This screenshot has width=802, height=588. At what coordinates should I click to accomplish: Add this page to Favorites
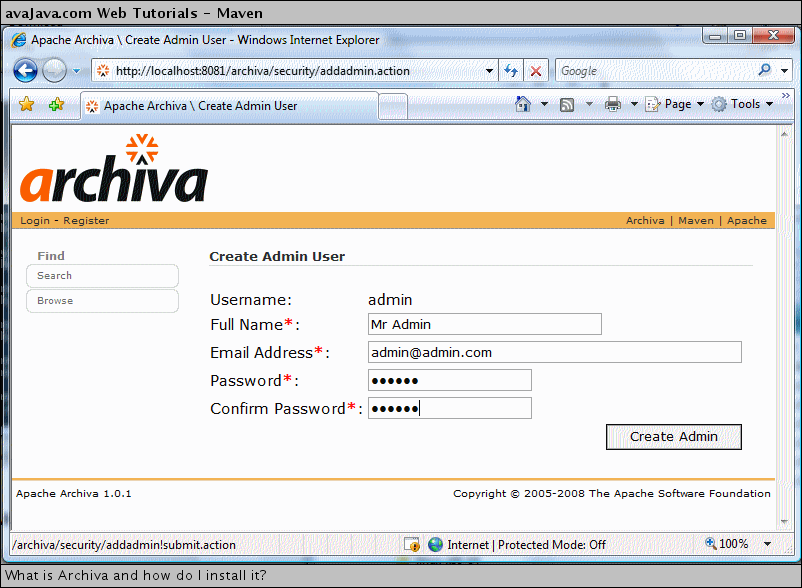[57, 103]
